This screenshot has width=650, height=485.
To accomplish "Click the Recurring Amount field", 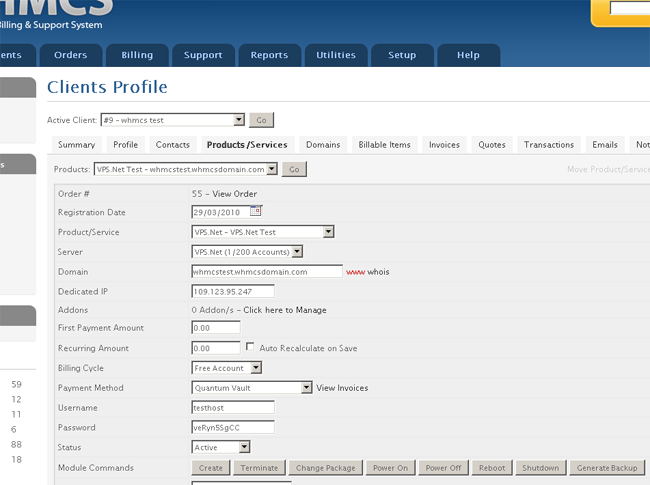I will [216, 348].
